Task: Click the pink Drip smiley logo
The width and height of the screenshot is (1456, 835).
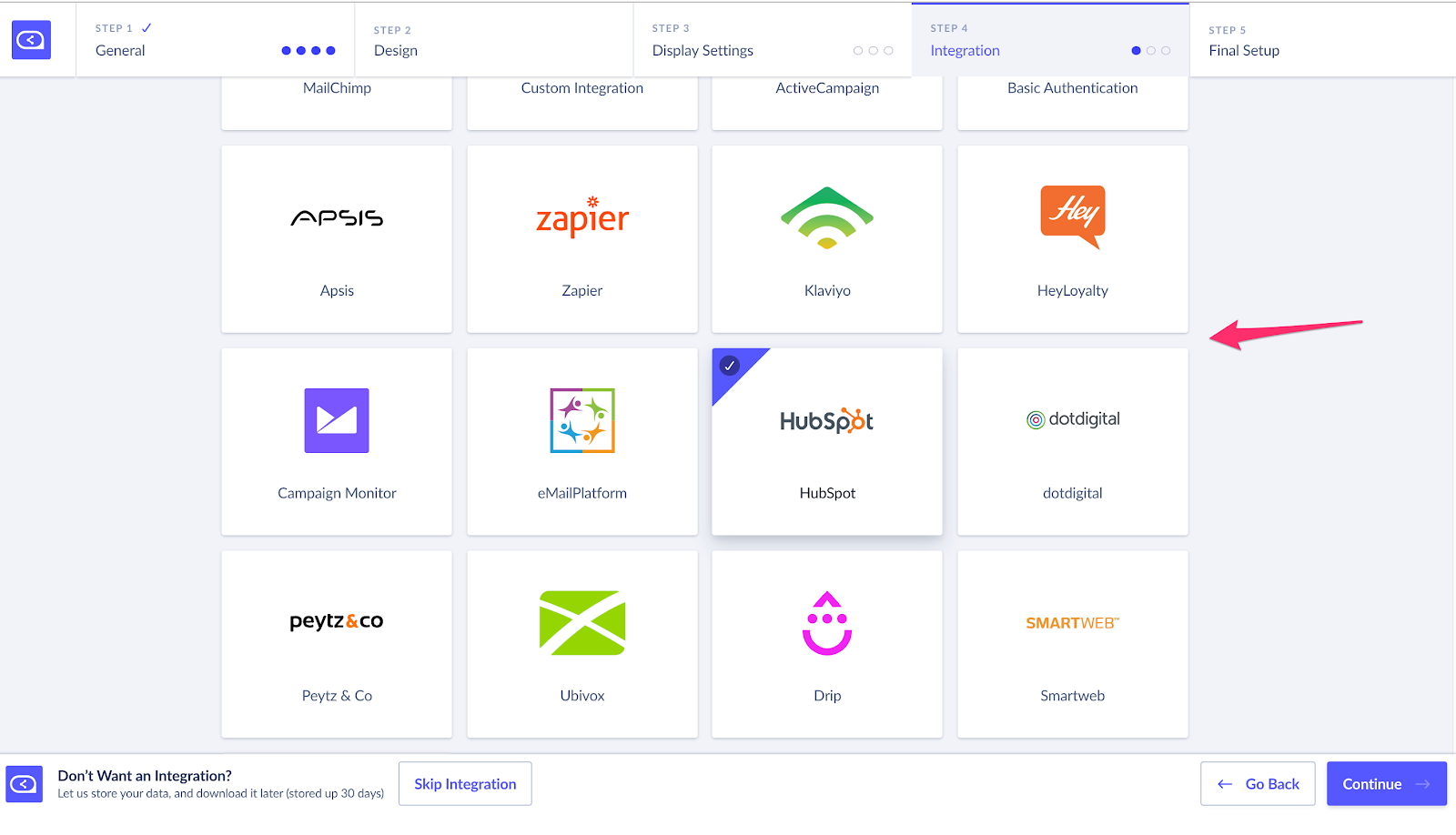Action: pos(827,623)
